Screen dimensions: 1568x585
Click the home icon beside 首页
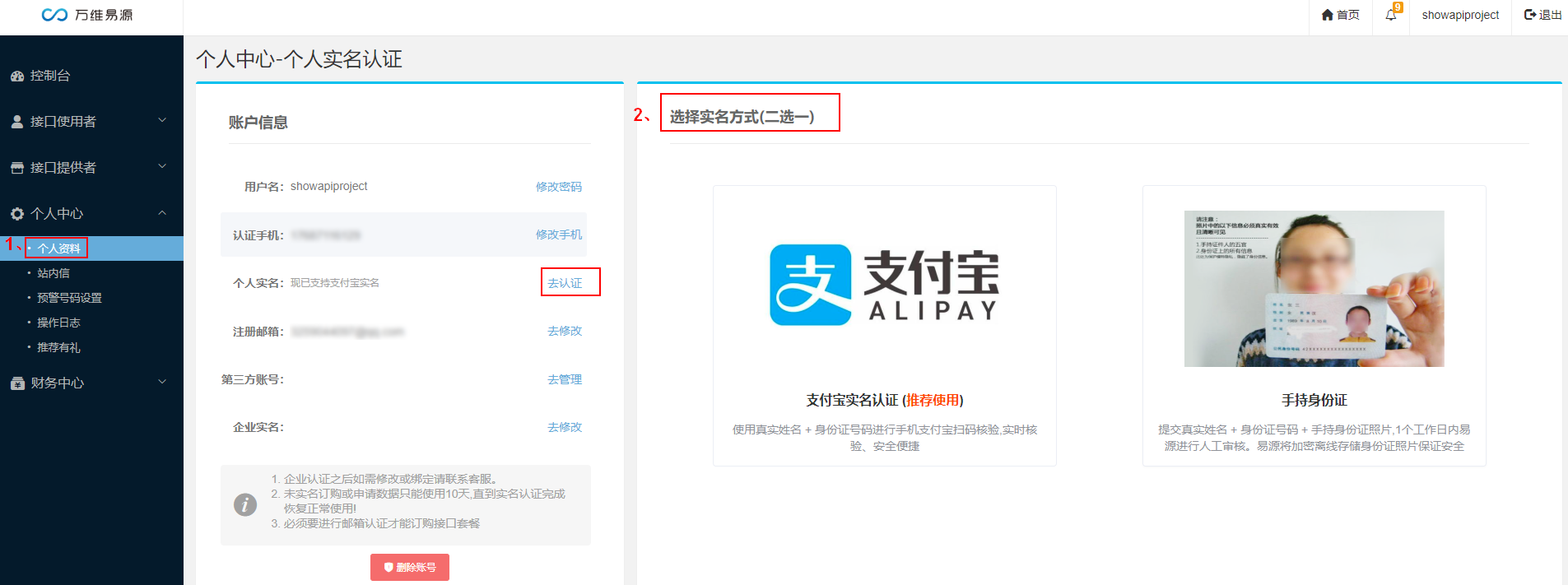tap(1327, 15)
